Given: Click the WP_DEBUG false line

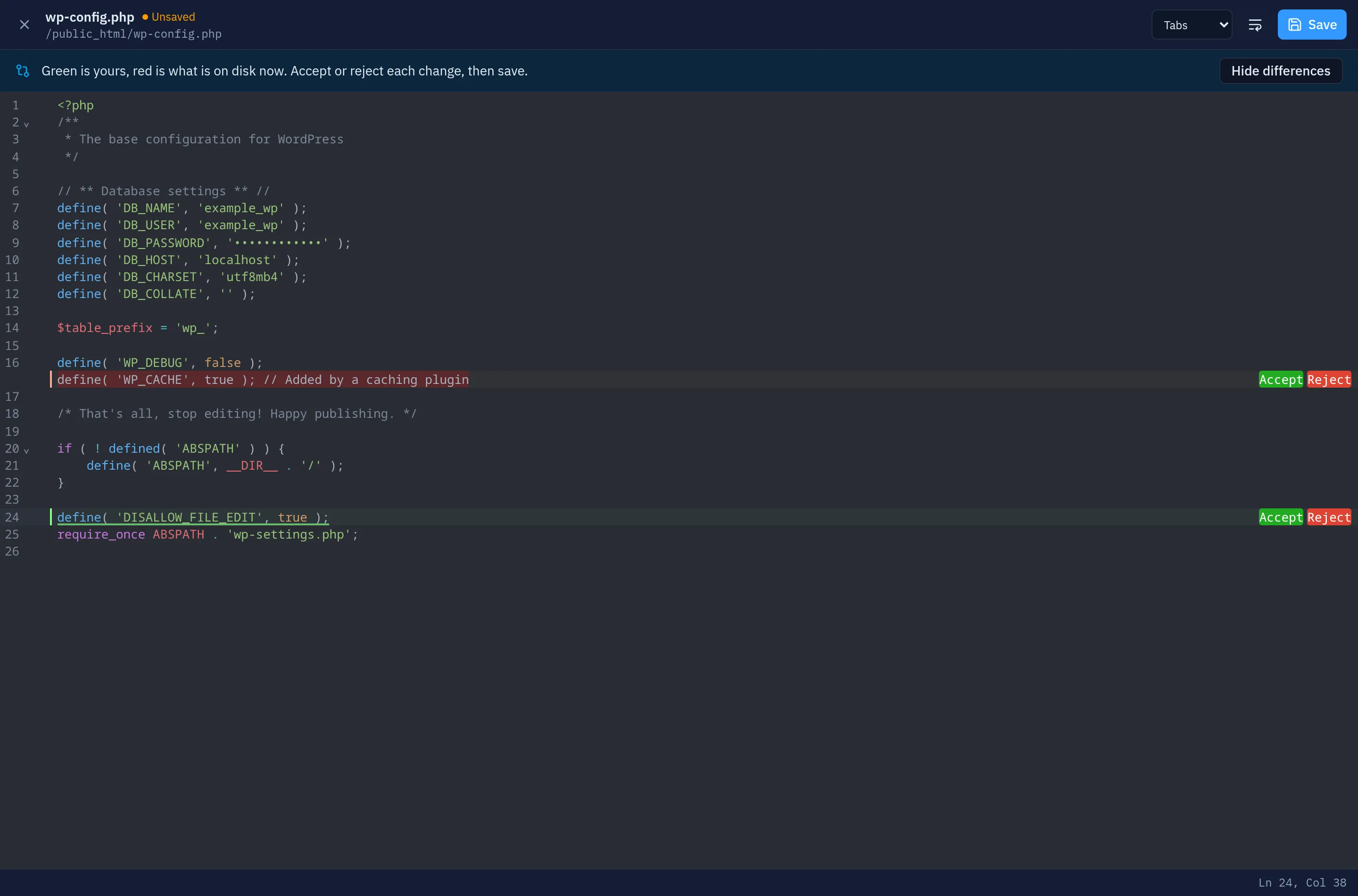Looking at the screenshot, I should pyautogui.click(x=159, y=363).
